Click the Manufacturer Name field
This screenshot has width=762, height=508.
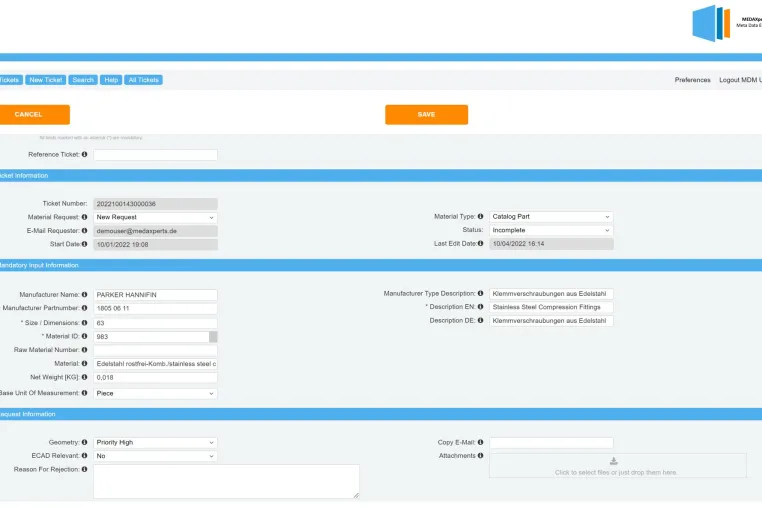pos(156,295)
